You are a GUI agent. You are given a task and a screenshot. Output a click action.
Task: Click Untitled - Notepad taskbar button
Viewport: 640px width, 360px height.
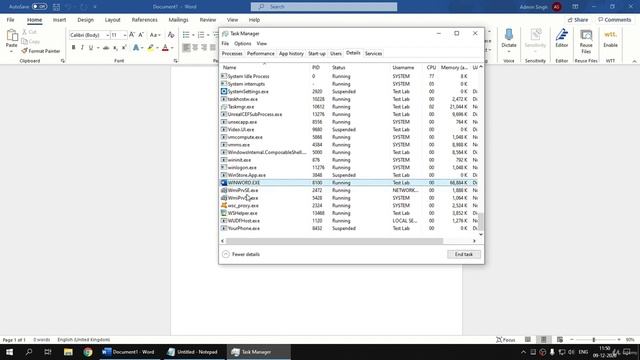[193, 352]
